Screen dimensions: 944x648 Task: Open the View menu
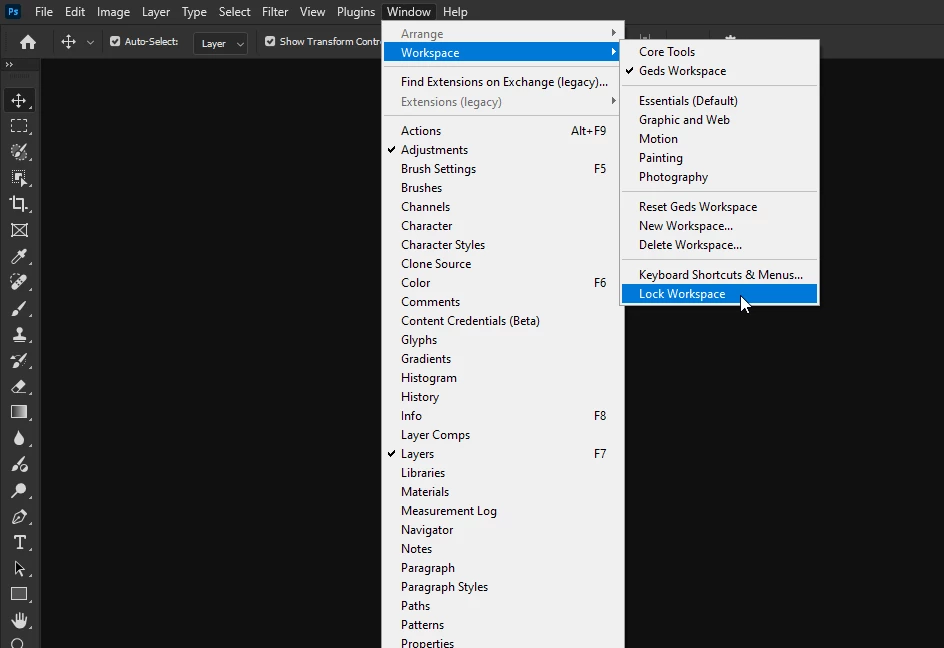[312, 12]
